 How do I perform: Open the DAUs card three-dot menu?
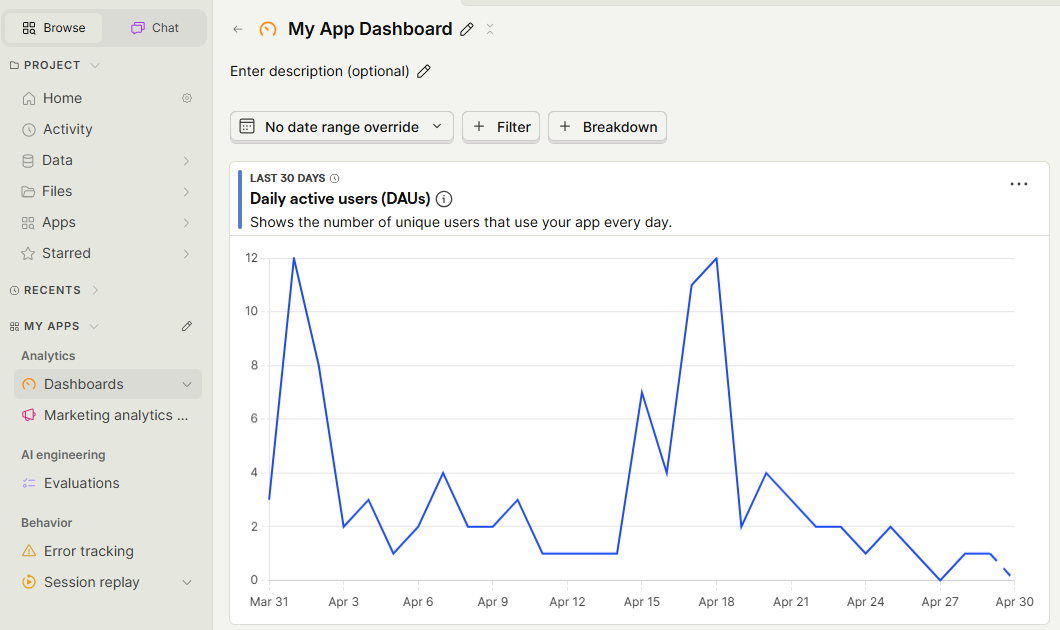(x=1019, y=184)
